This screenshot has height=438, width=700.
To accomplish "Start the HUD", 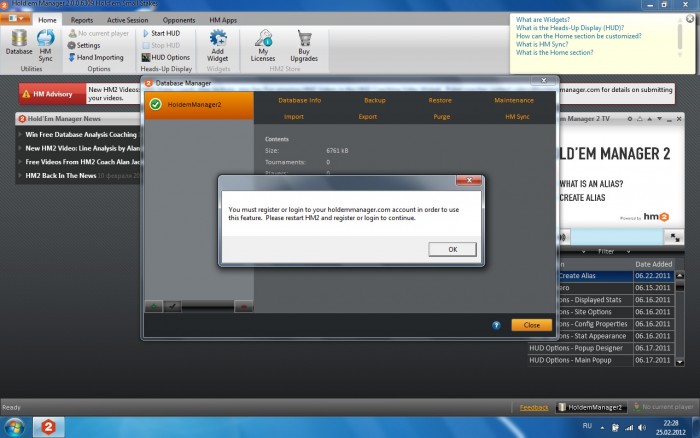I will click(161, 33).
